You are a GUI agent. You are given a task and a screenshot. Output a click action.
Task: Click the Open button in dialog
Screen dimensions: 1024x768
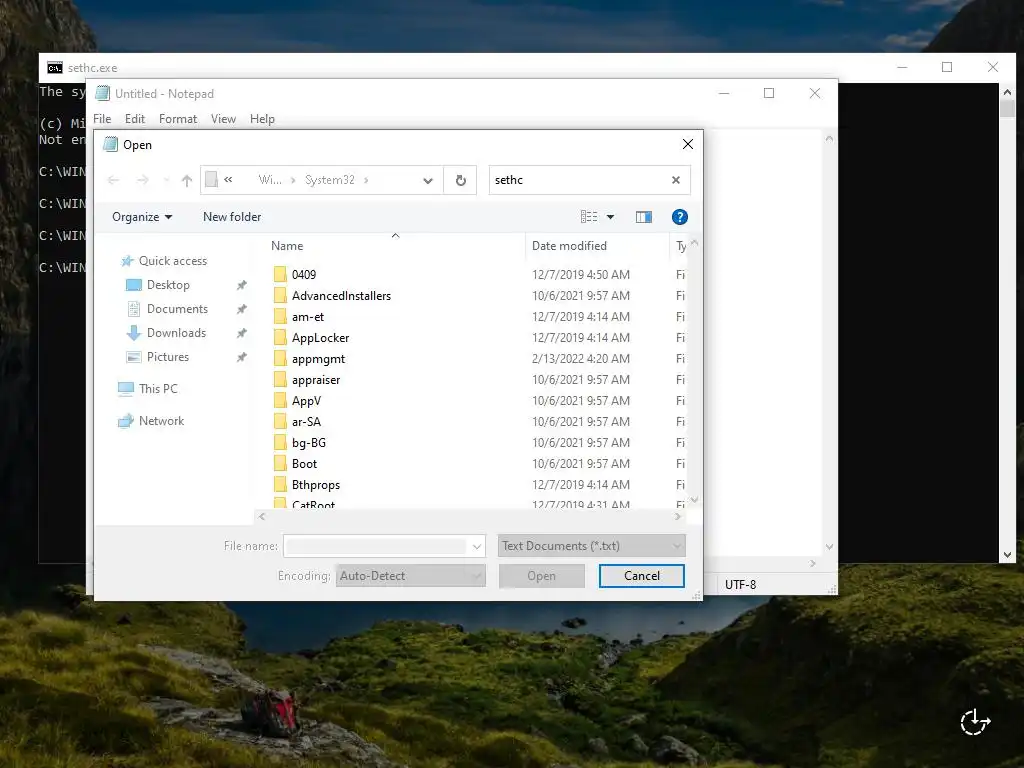click(x=541, y=576)
